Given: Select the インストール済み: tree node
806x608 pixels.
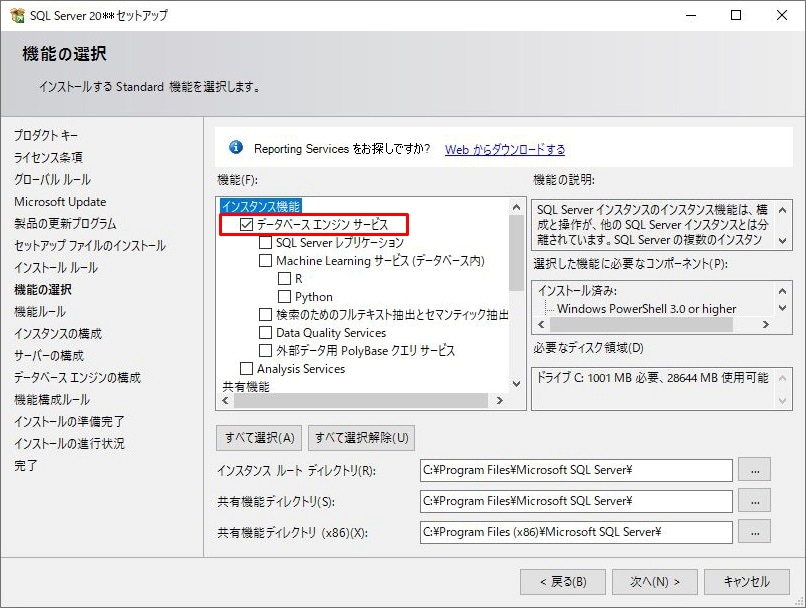Looking at the screenshot, I should click(x=577, y=290).
